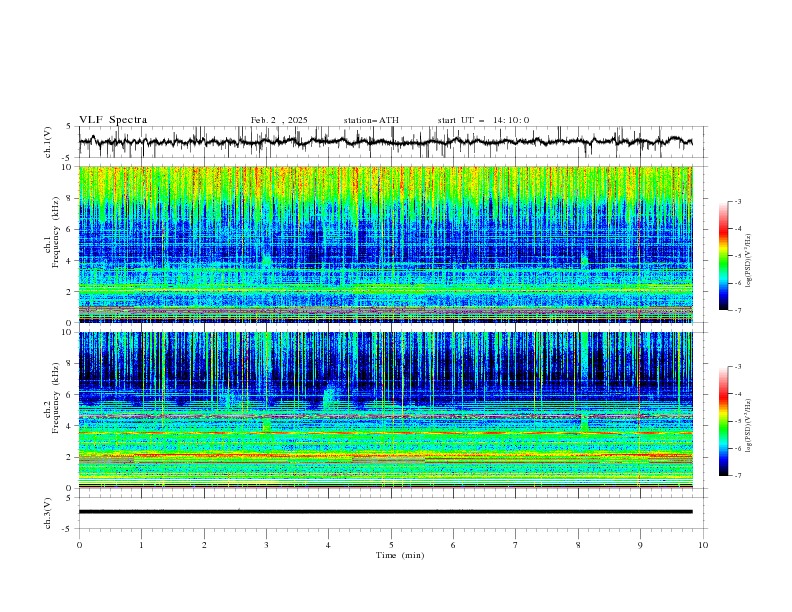Click the "ch.3(V)" axis label
Image resolution: width=792 pixels, height=612 pixels.
point(48,513)
